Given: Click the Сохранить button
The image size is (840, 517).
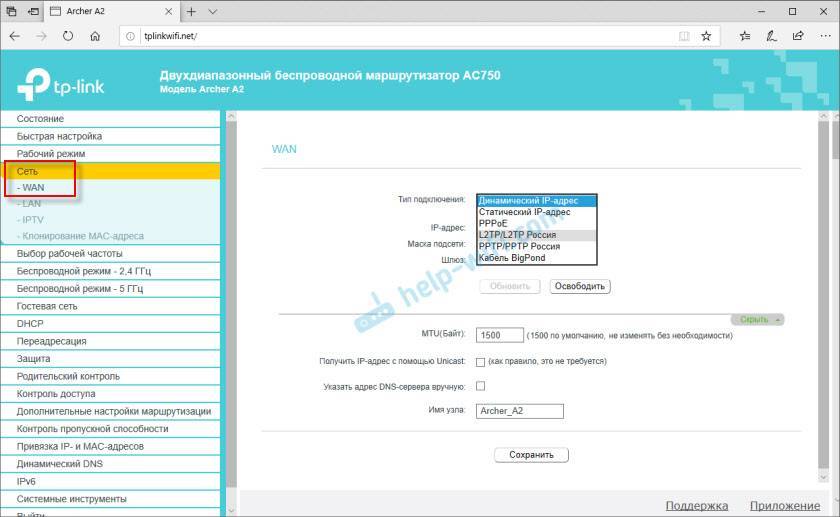Looking at the screenshot, I should click(531, 455).
